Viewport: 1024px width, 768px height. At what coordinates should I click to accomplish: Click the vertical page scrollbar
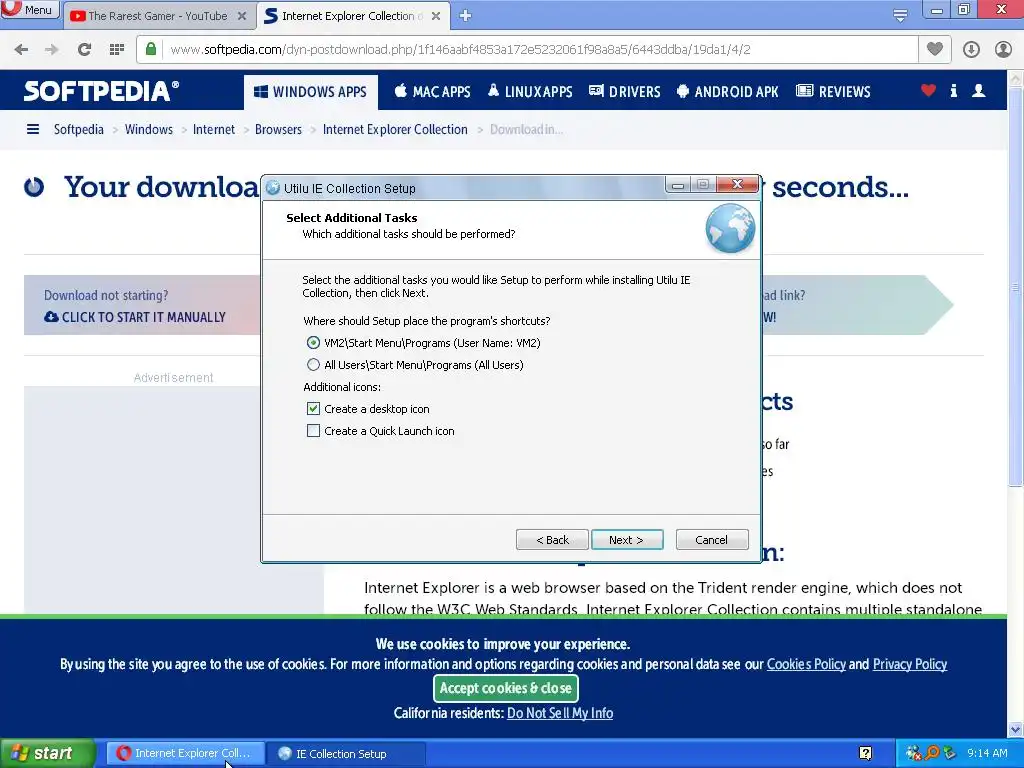pyautogui.click(x=1015, y=287)
